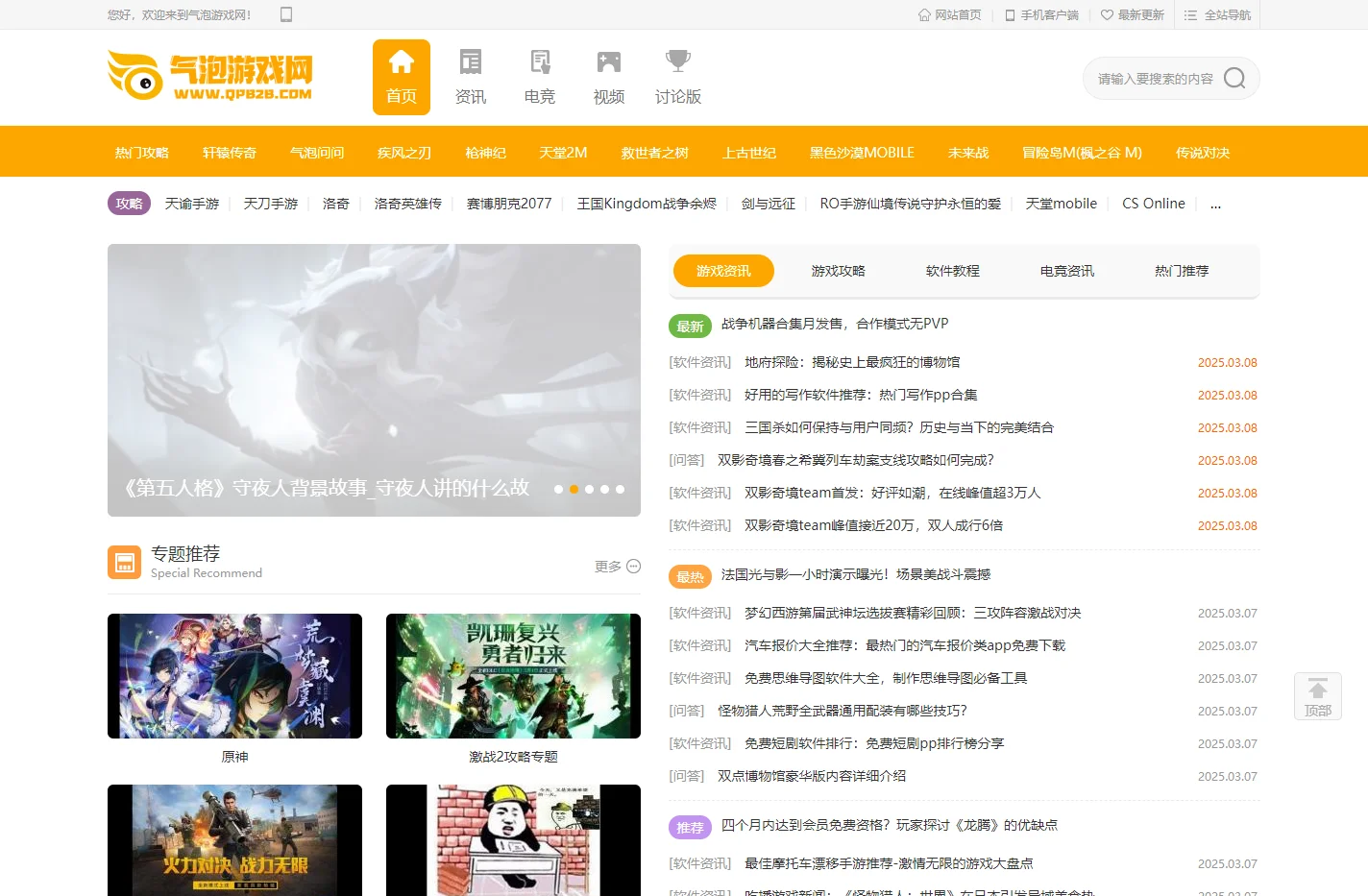Select the fifth carousel dot

click(621, 489)
